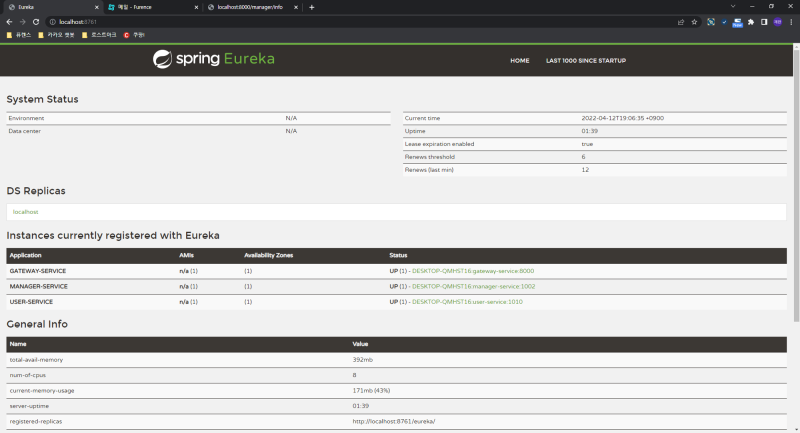Switch to the Eureka tab
Viewport: 800px width, 433px height.
click(51, 7)
